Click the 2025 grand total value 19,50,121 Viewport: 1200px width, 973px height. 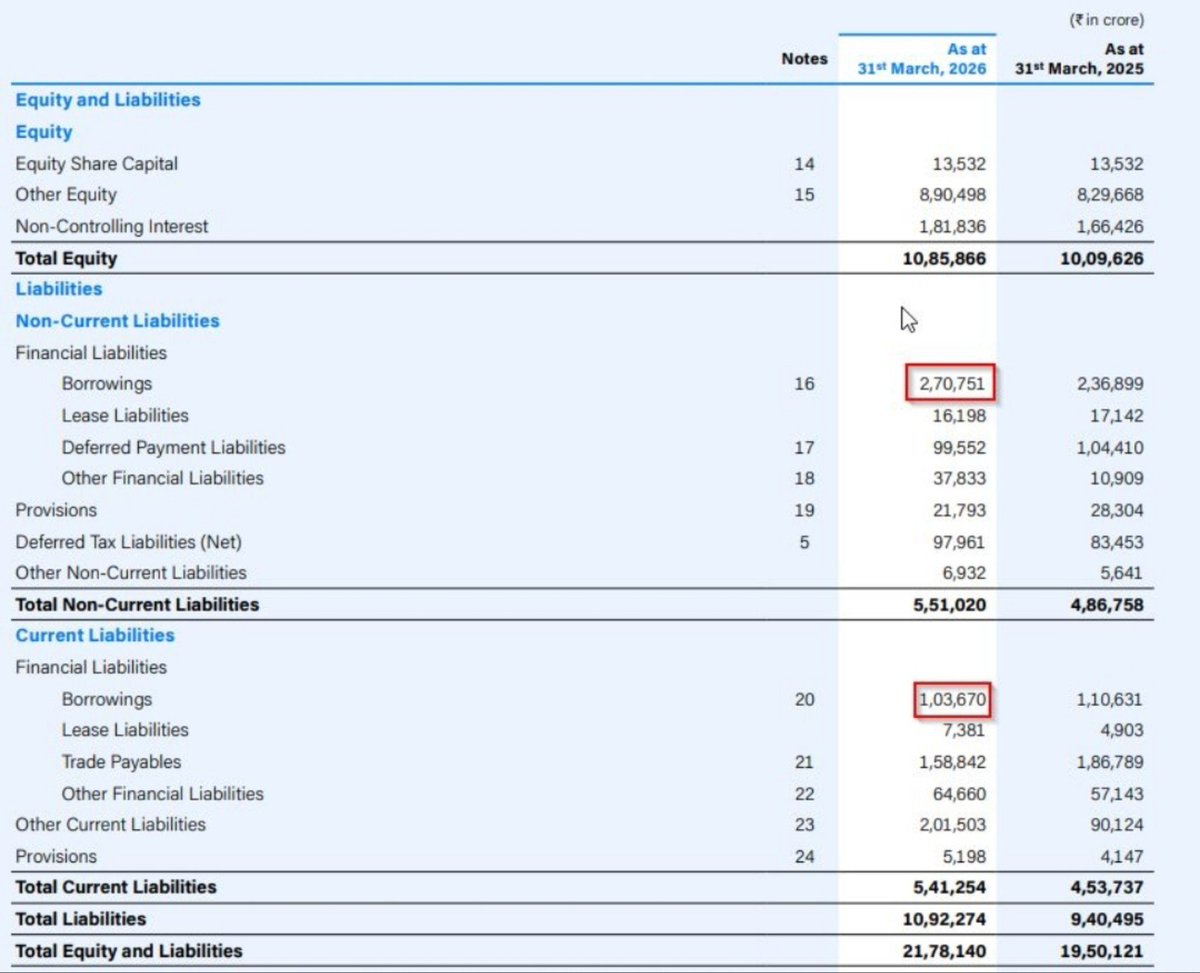[x=1103, y=951]
